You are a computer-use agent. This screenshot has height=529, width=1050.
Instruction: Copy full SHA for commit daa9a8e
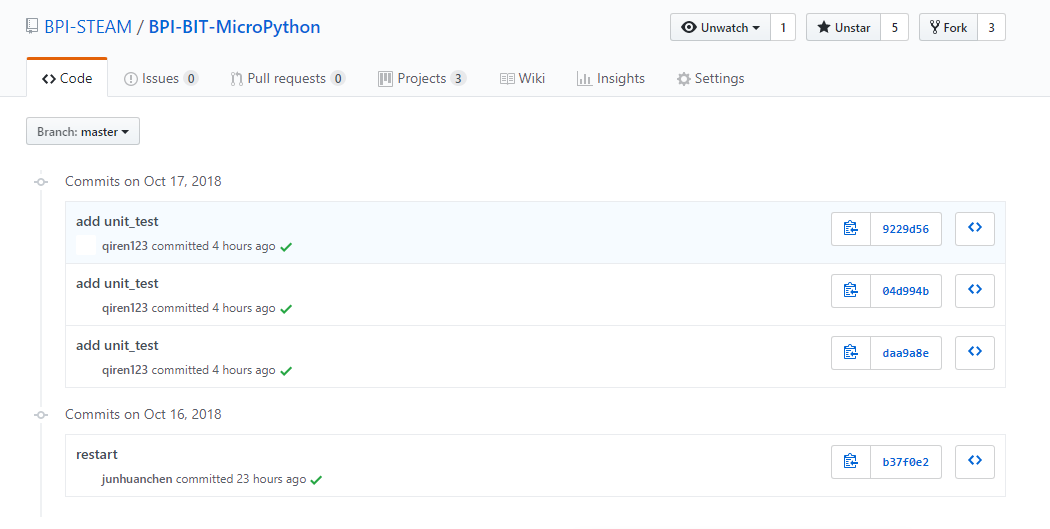pos(850,353)
